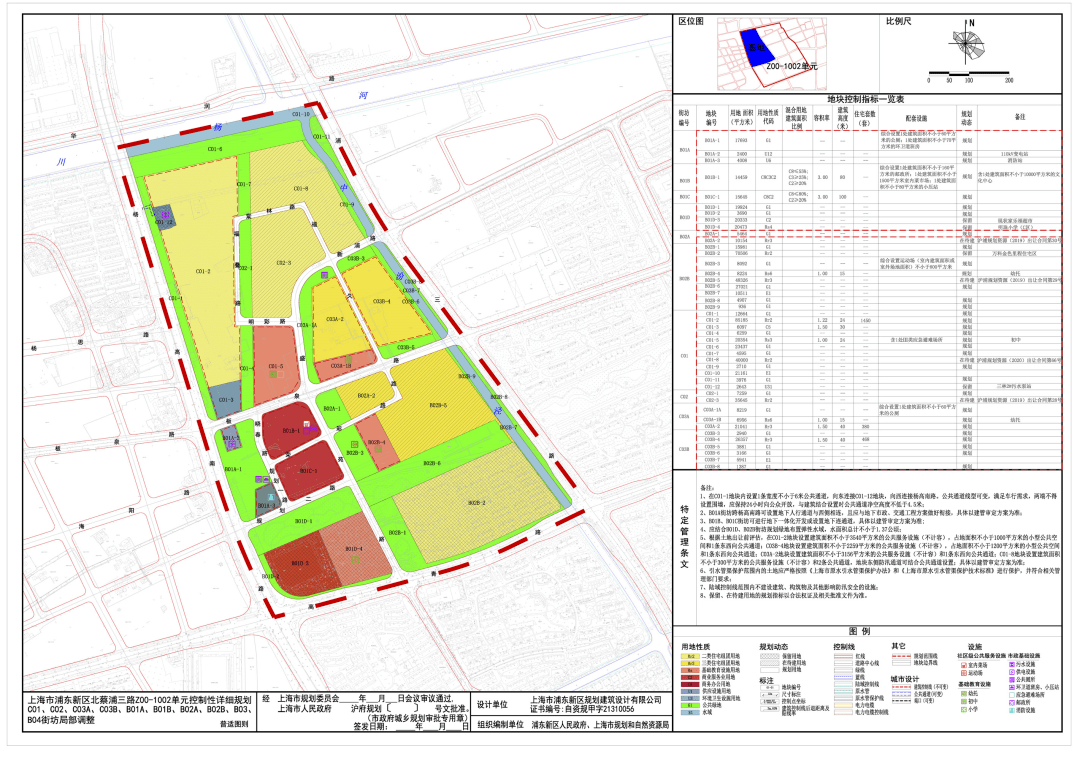
Task: Select the commercial service land (商业服务业用地) swatch
Action: point(690,677)
